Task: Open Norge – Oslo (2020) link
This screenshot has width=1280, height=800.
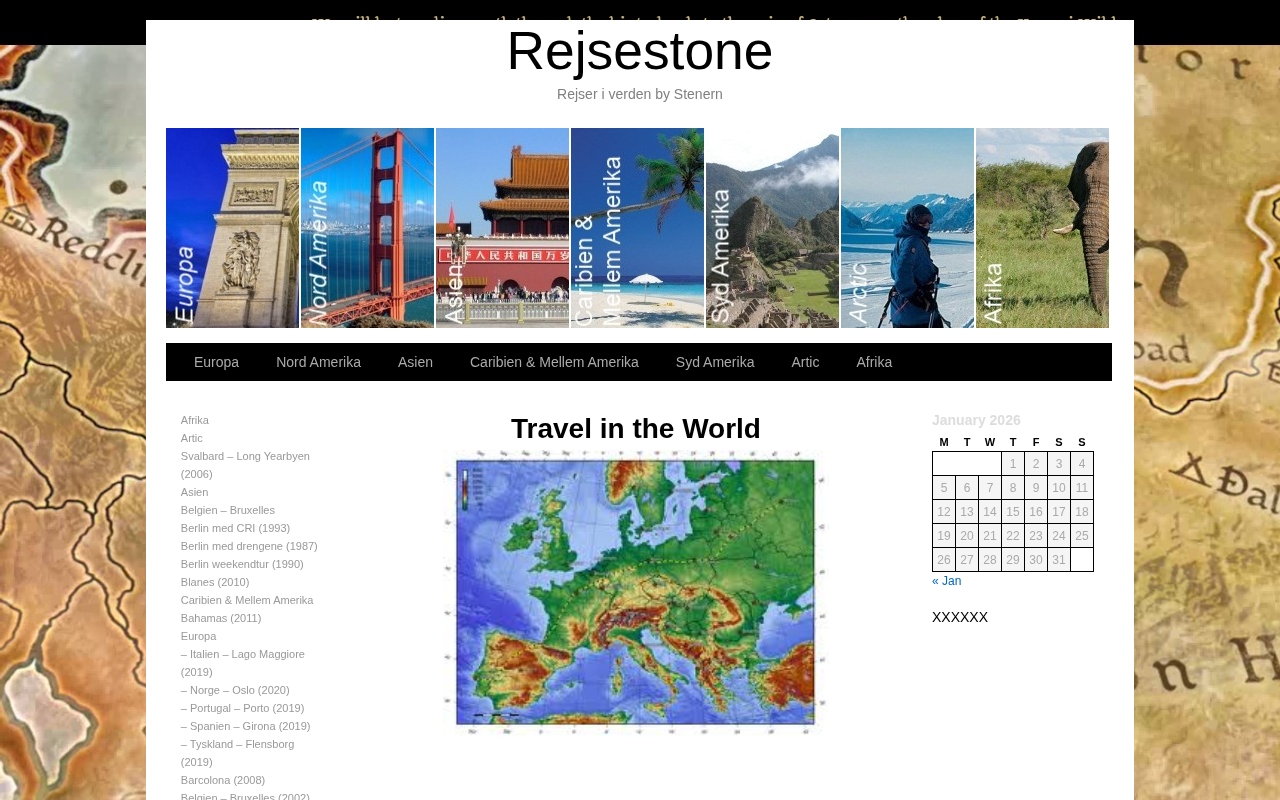Action: 235,690
